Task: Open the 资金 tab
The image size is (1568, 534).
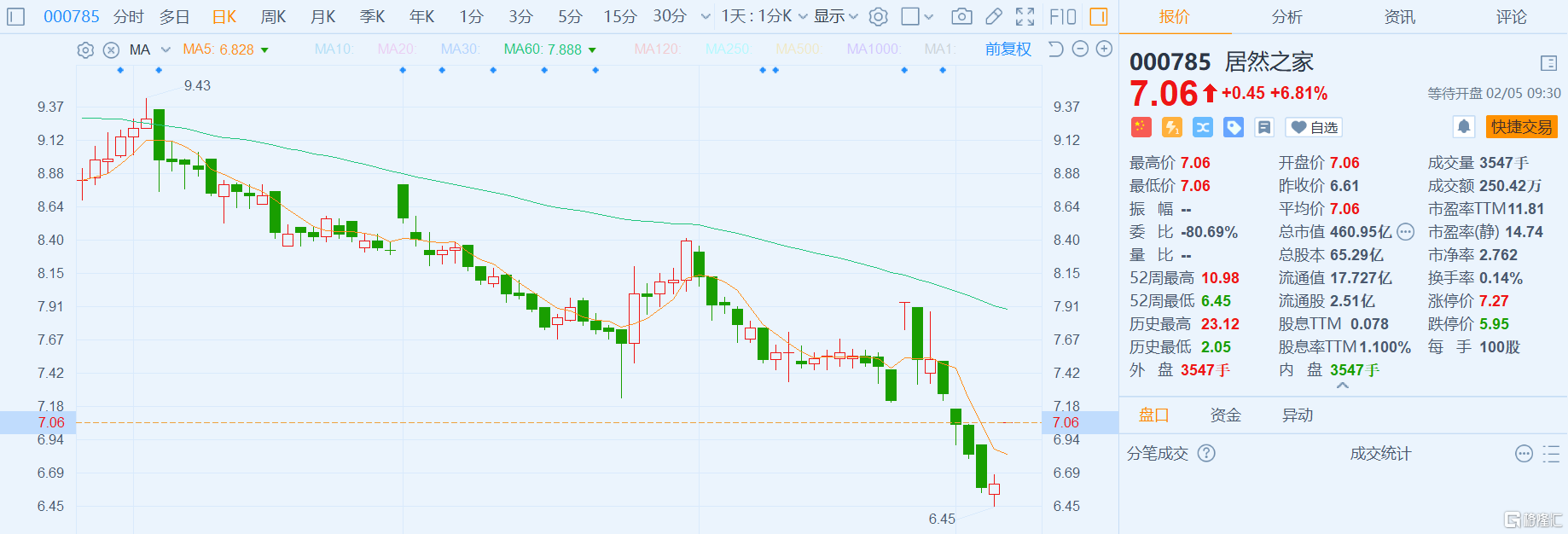Action: 1225,415
